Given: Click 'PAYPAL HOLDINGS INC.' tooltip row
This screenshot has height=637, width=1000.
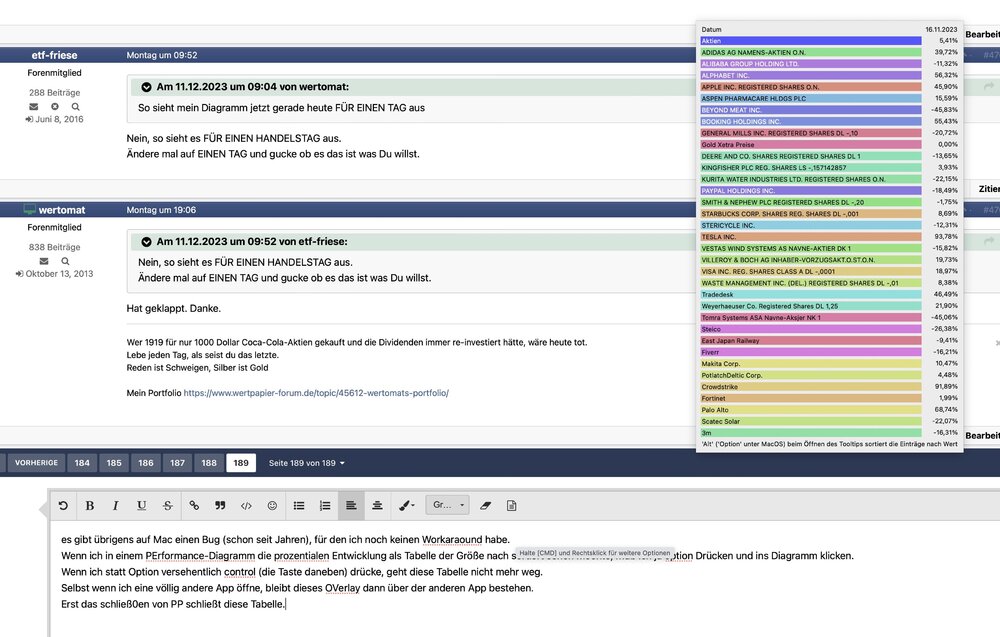Looking at the screenshot, I should coord(811,191).
